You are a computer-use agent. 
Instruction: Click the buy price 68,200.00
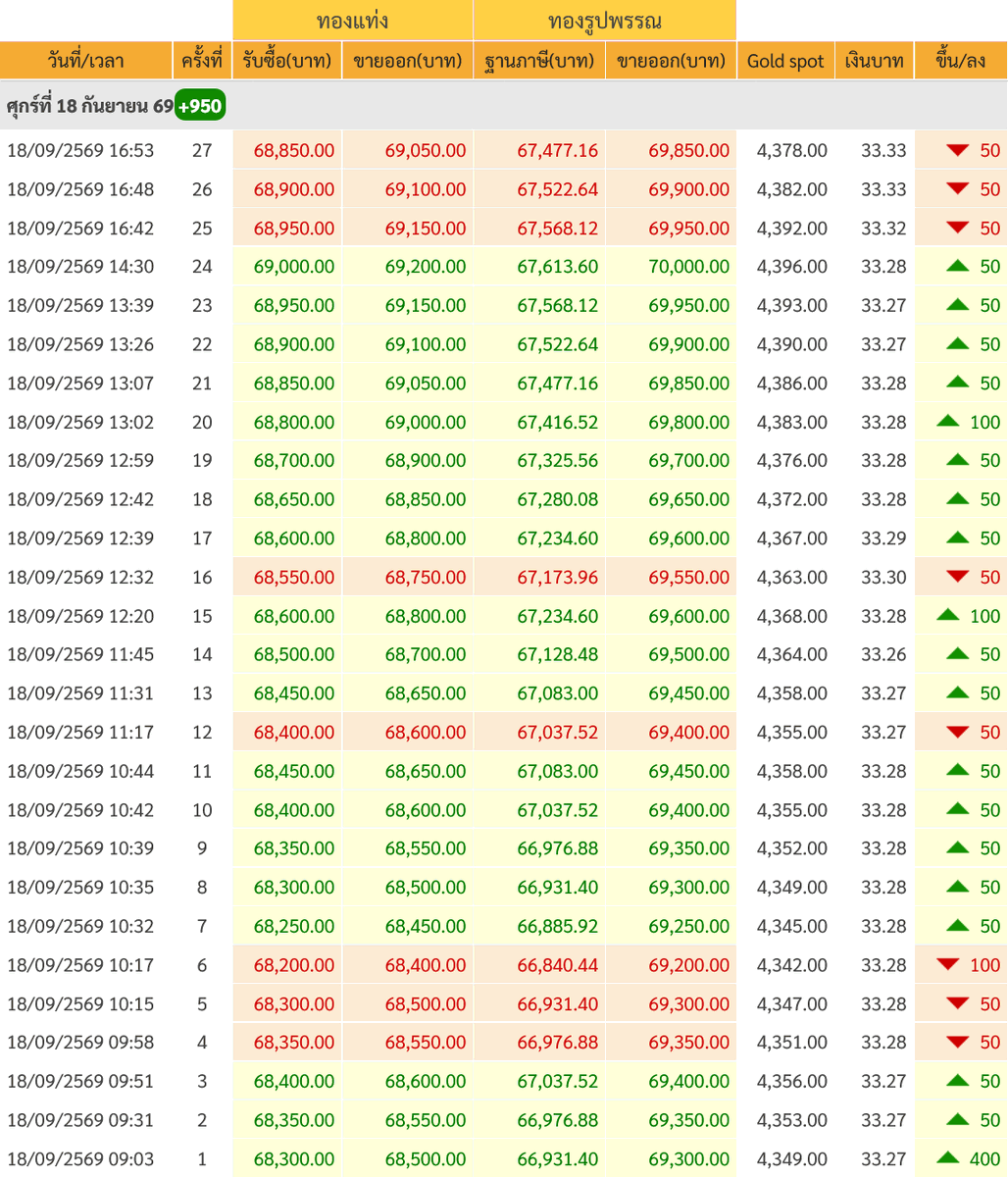point(294,965)
